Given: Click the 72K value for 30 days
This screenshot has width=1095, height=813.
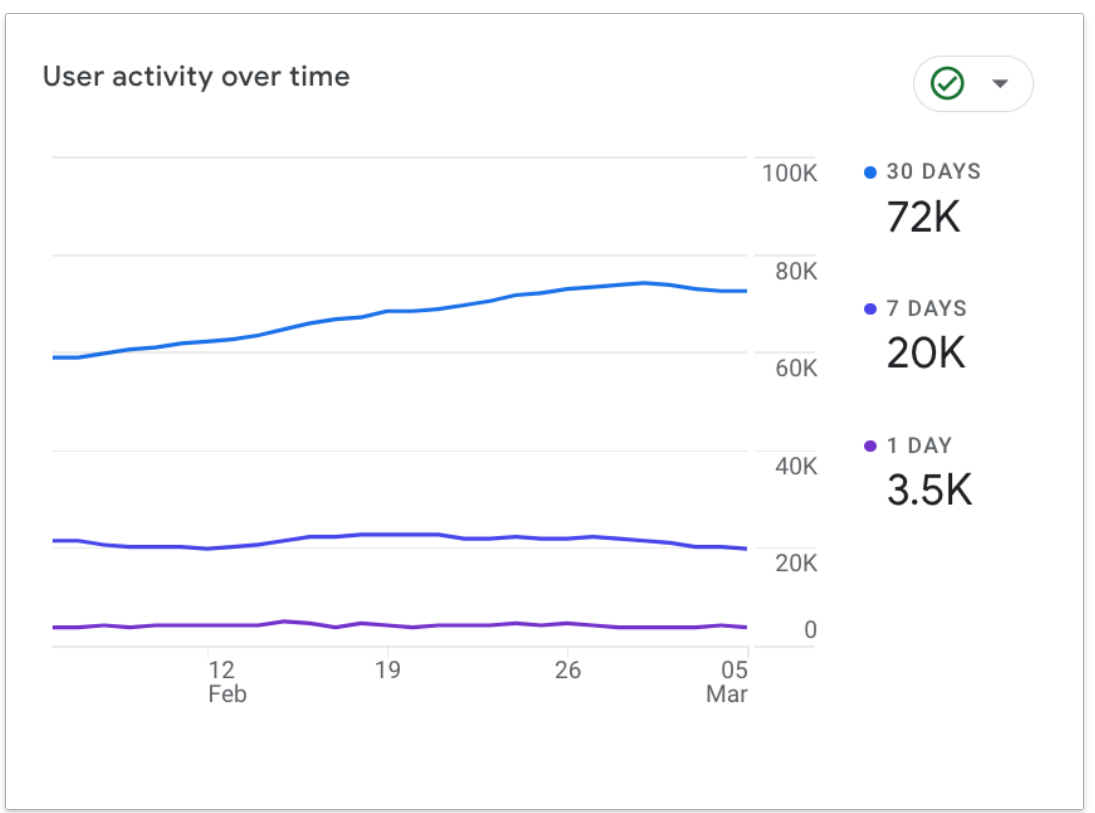Looking at the screenshot, I should click(923, 217).
